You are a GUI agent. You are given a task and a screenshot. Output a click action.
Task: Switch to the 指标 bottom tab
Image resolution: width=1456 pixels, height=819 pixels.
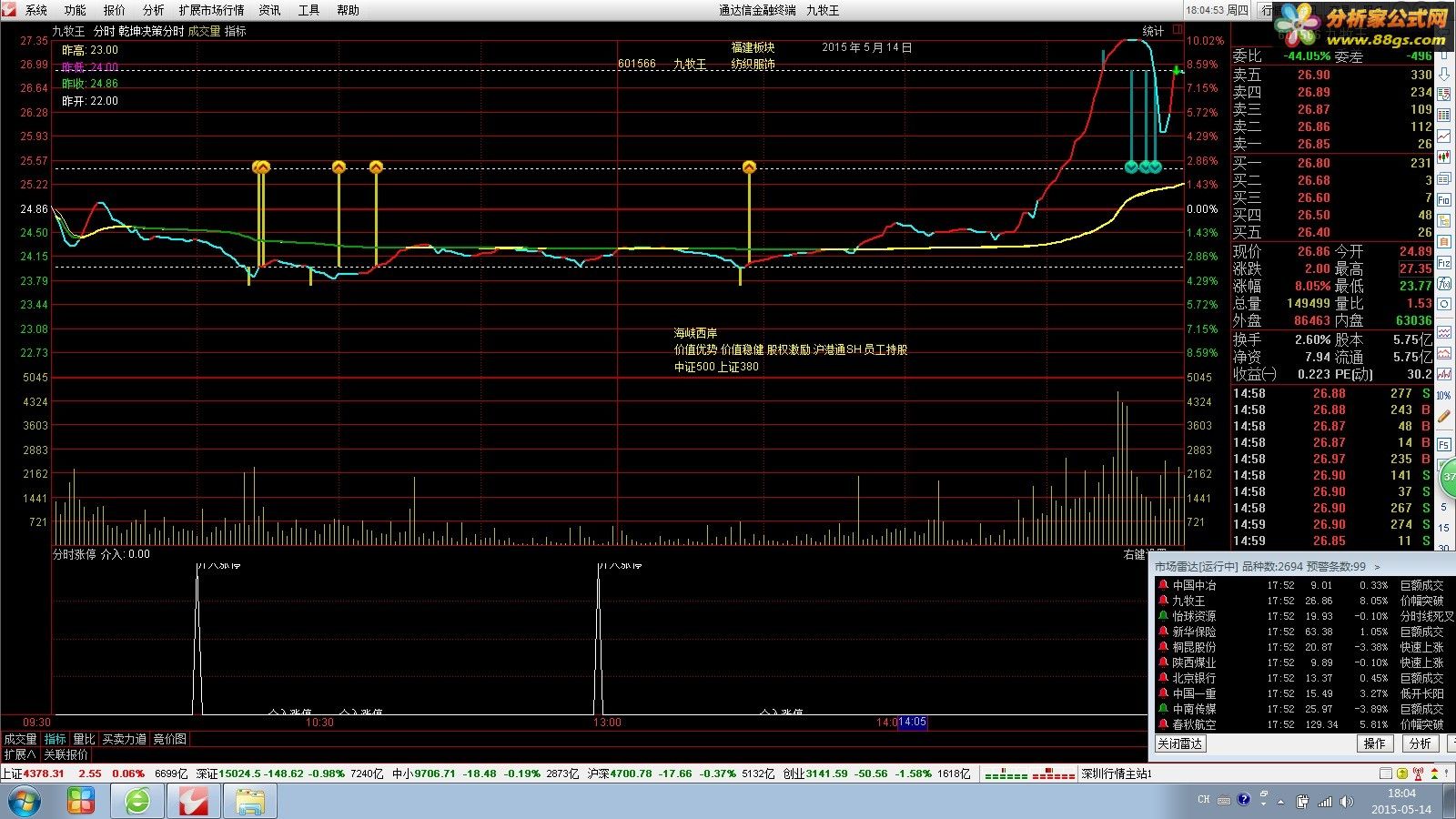click(x=56, y=739)
